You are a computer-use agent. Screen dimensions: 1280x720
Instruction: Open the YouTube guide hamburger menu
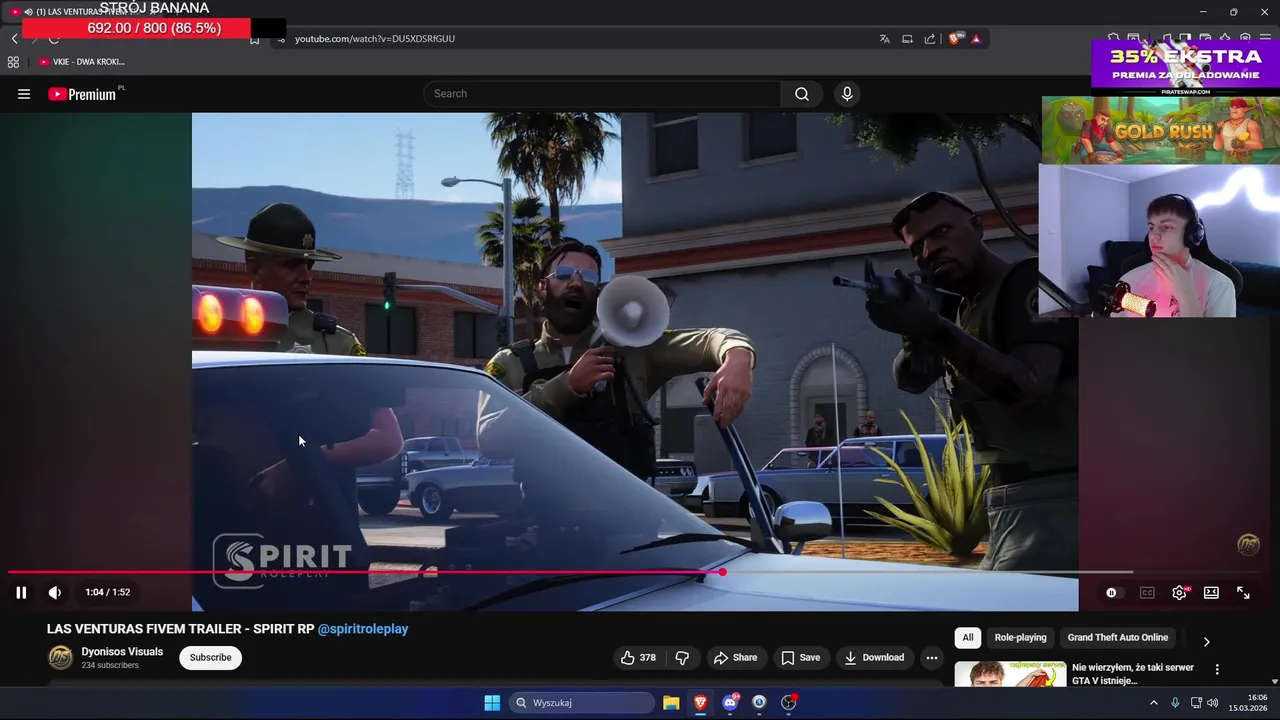click(24, 94)
